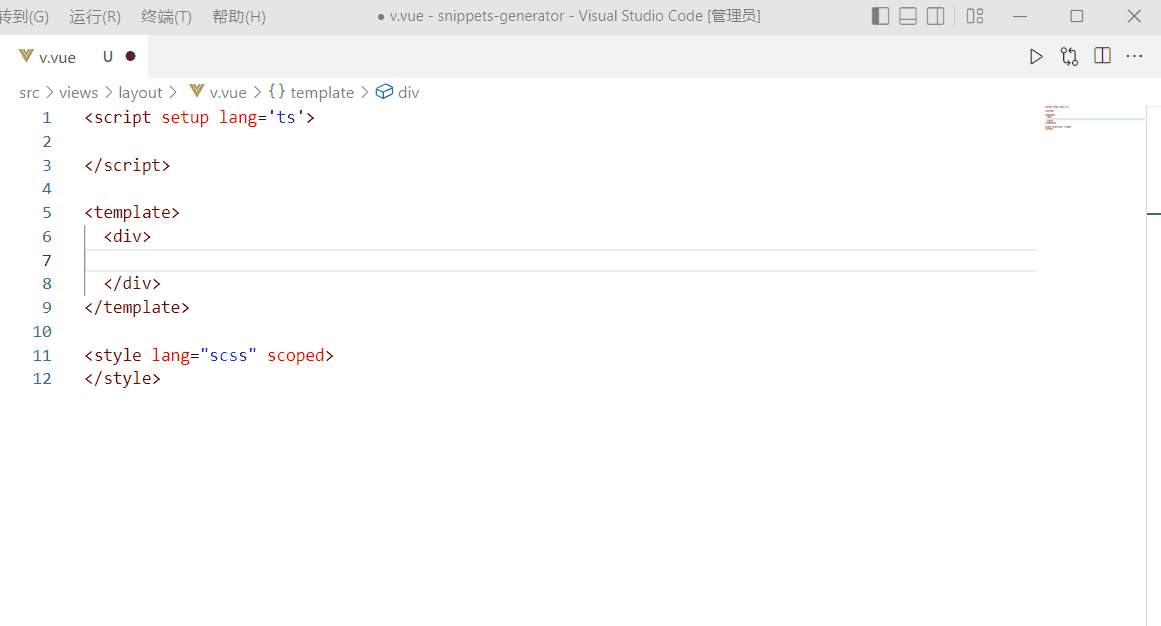Expand the chevron after views breadcrumb
Screen dimensions: 1161x626
coord(108,93)
